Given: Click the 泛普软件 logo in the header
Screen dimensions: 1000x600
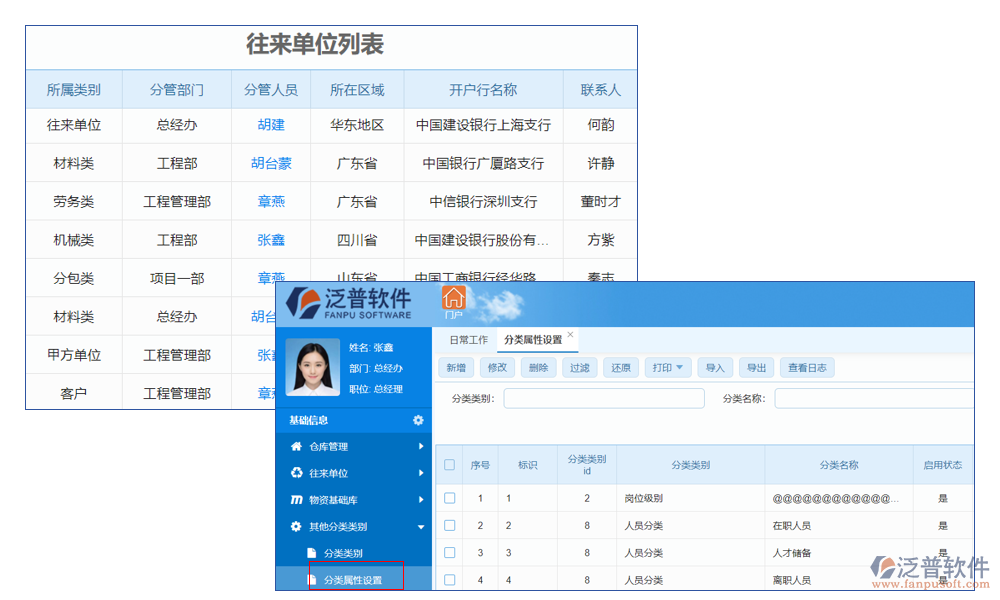Looking at the screenshot, I should coord(345,301).
